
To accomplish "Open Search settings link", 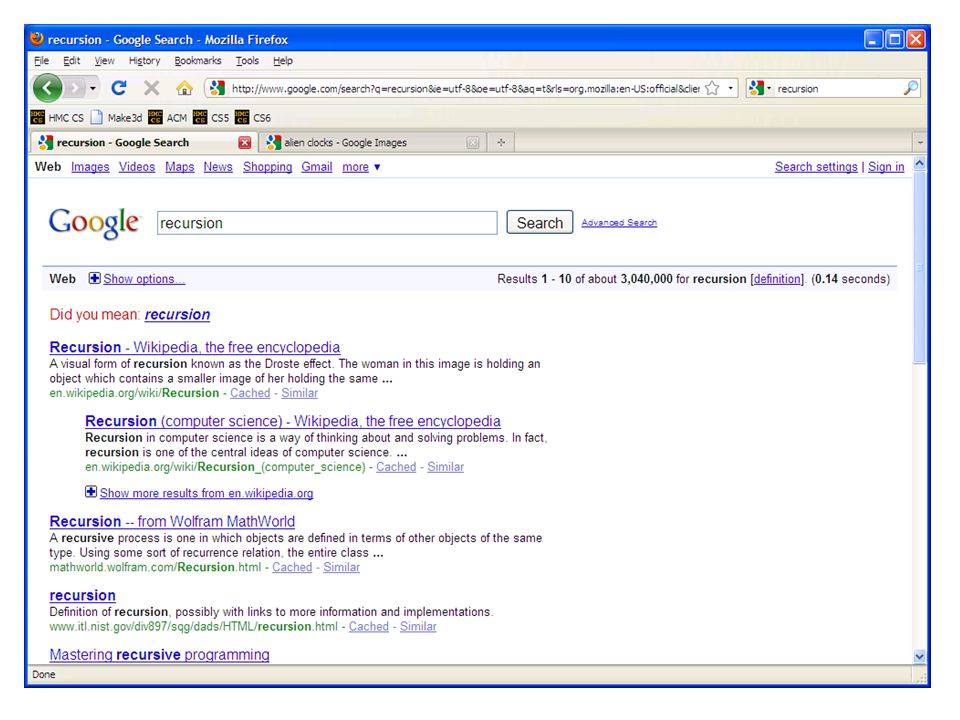I will click(x=816, y=167).
